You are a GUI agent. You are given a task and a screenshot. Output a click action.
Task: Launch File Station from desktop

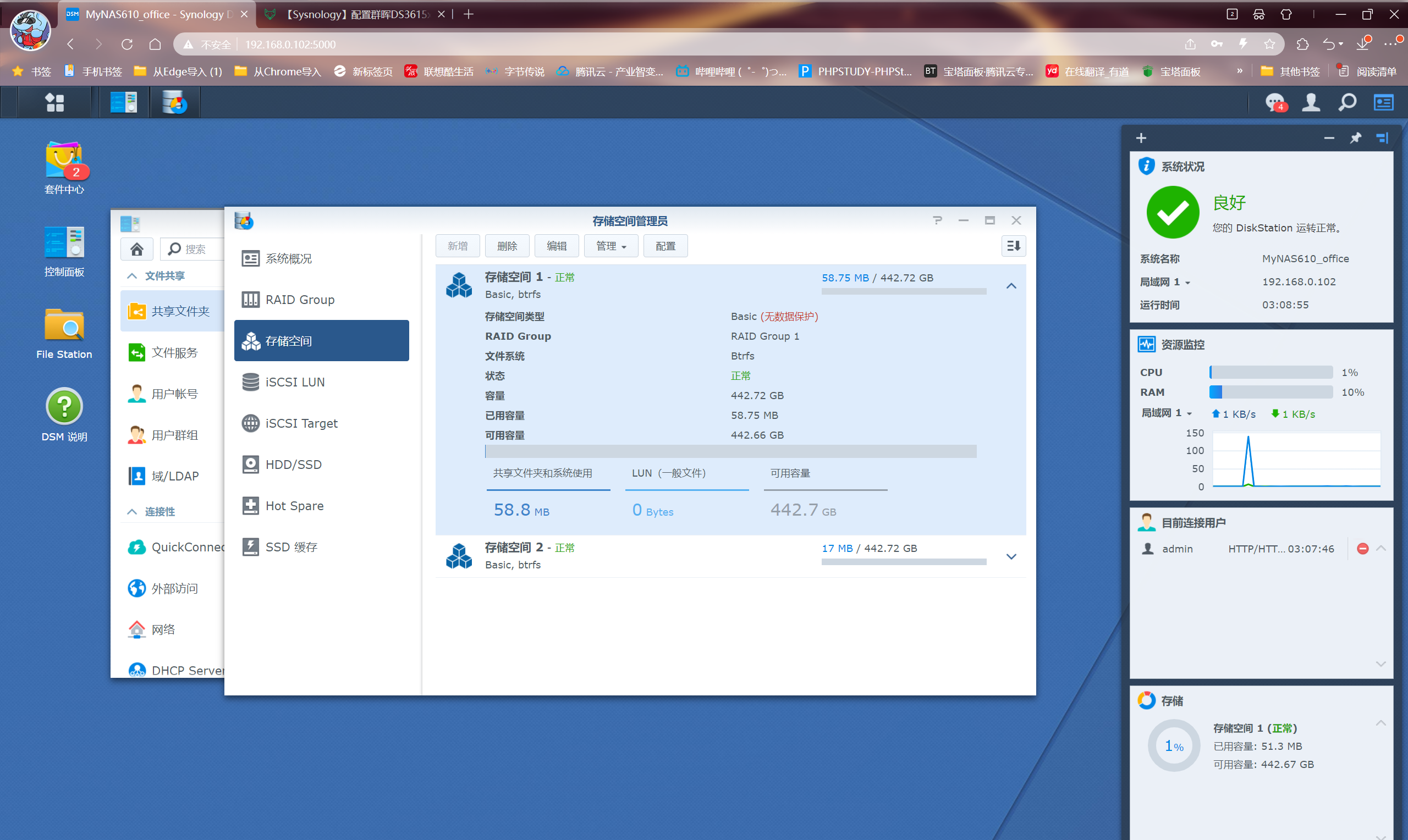64,333
